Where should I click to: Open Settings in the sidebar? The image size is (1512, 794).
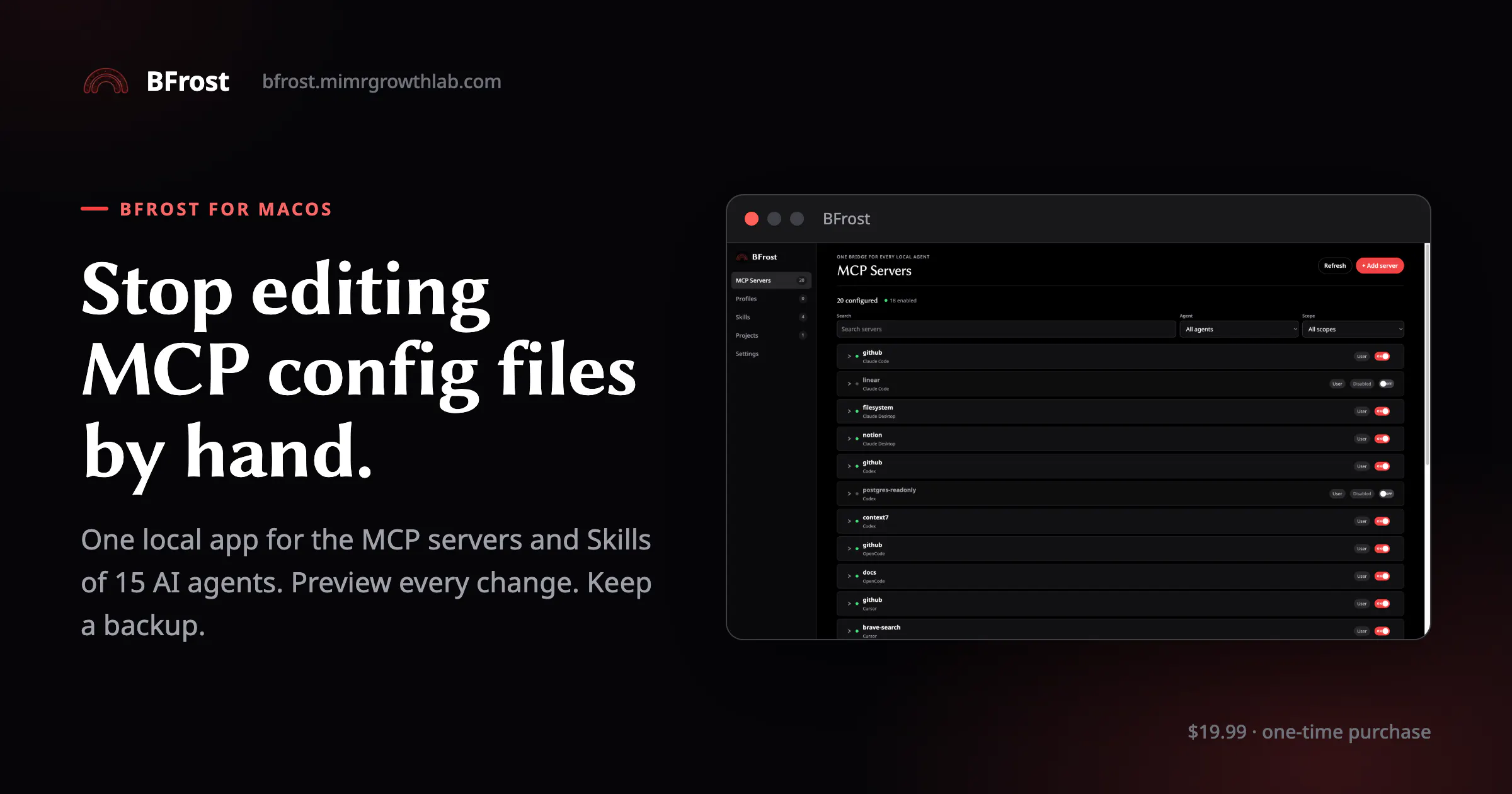(x=771, y=354)
